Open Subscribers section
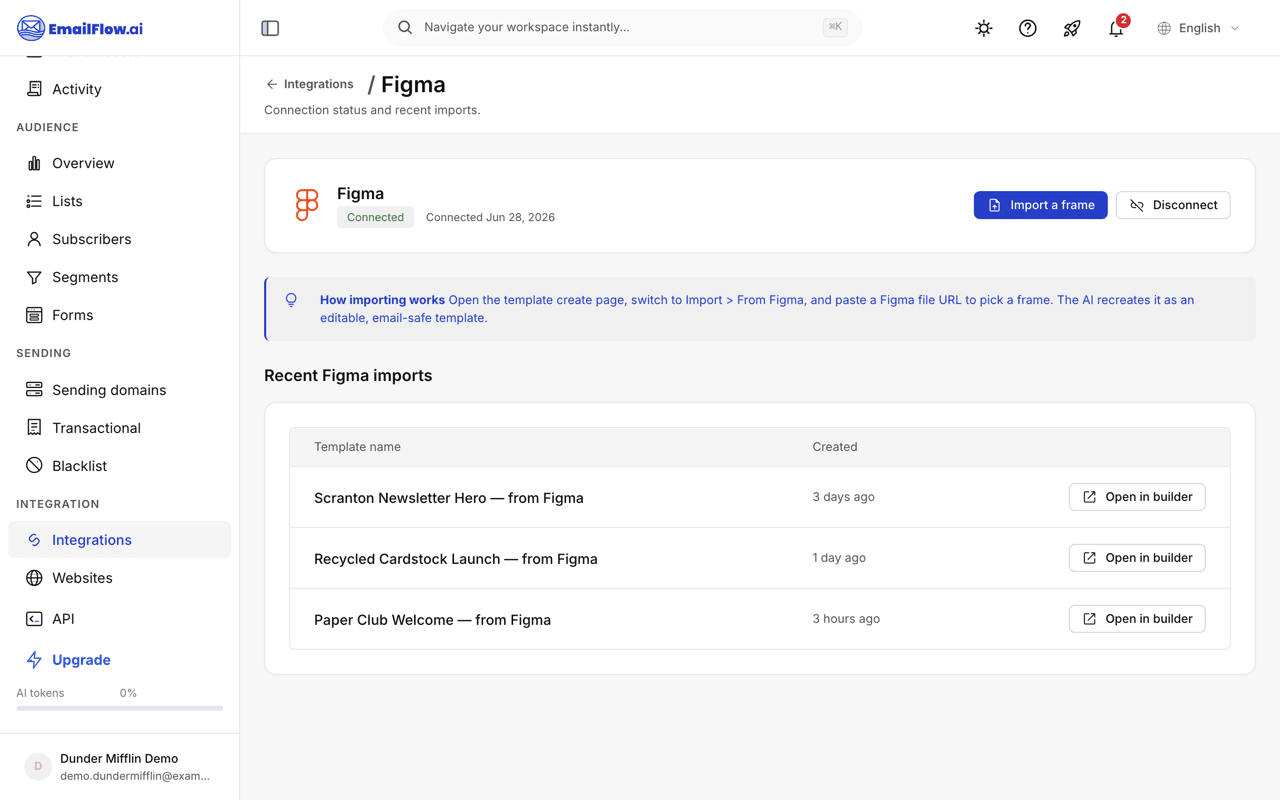Screen dimensions: 1280x800 click(x=119, y=239)
